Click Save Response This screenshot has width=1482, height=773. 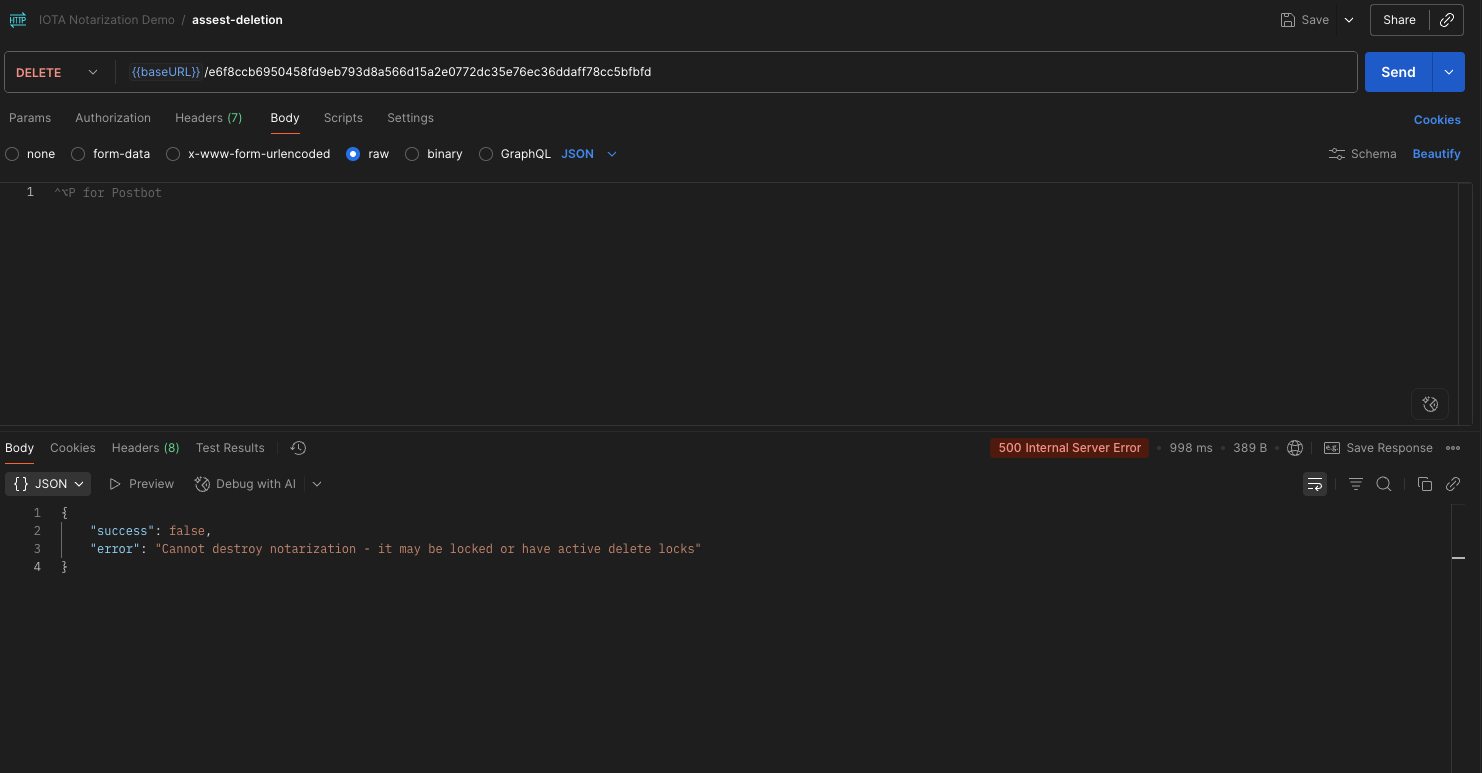1378,447
